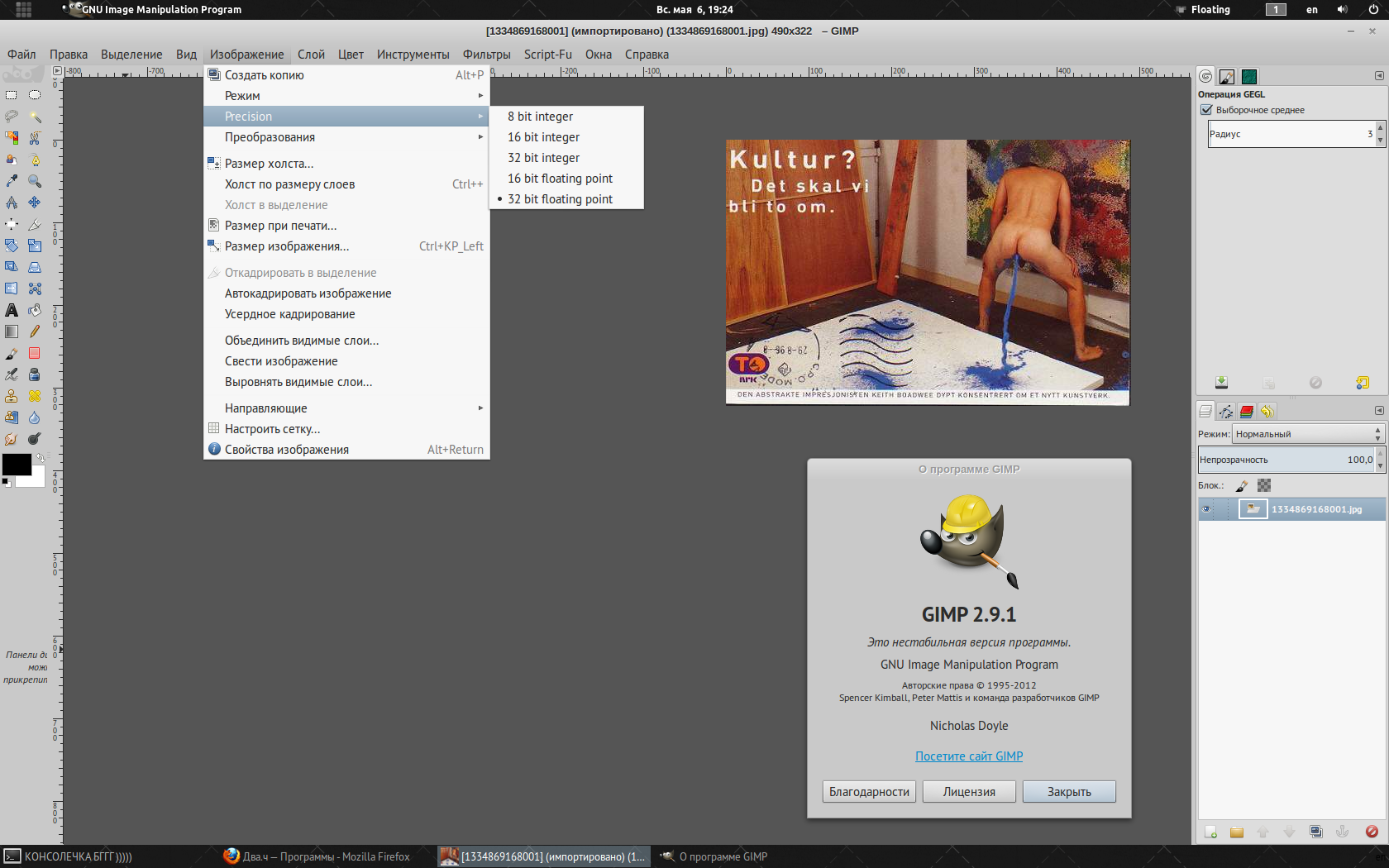The height and width of the screenshot is (868, 1389).
Task: Click the new layer icon
Action: tap(1210, 832)
